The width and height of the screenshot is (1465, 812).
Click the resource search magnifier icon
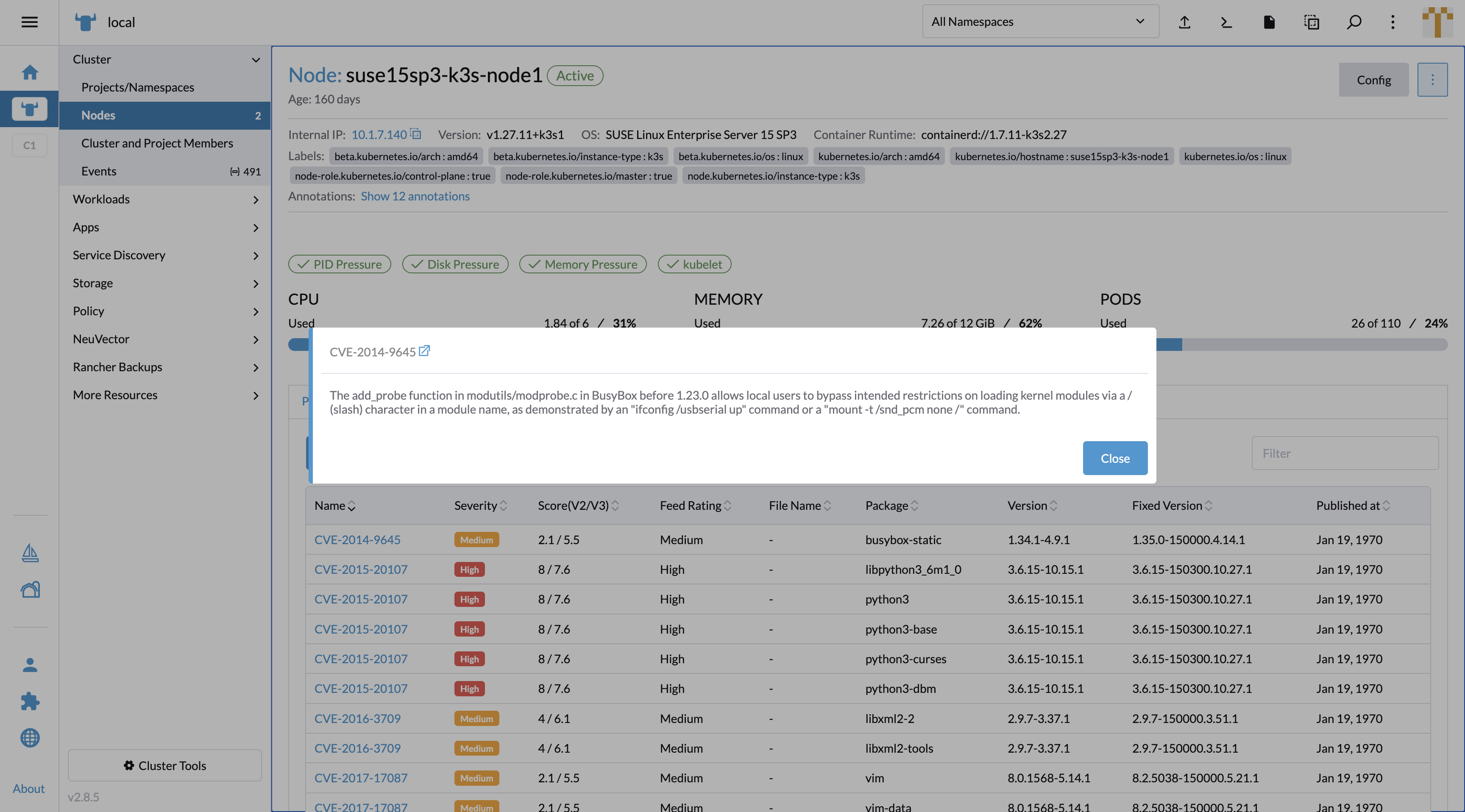1354,22
